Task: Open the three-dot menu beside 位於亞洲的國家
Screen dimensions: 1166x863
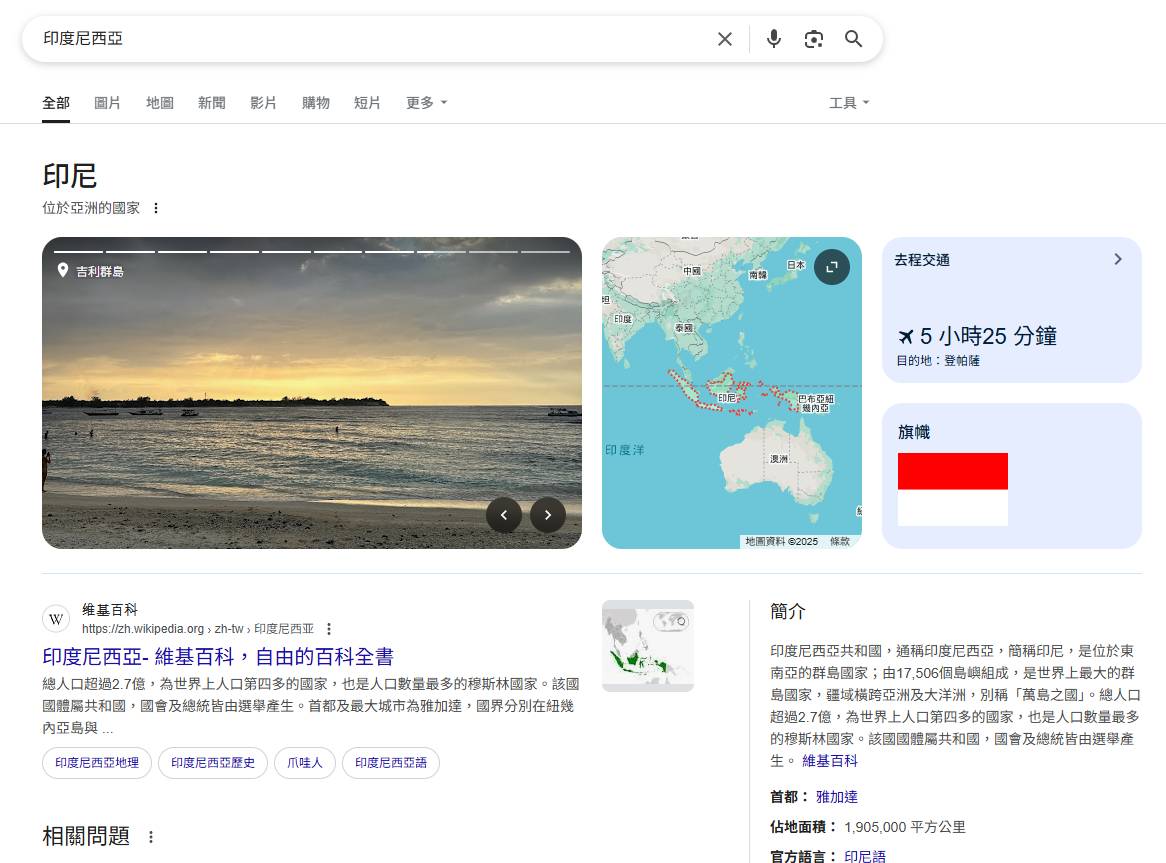Action: click(155, 208)
